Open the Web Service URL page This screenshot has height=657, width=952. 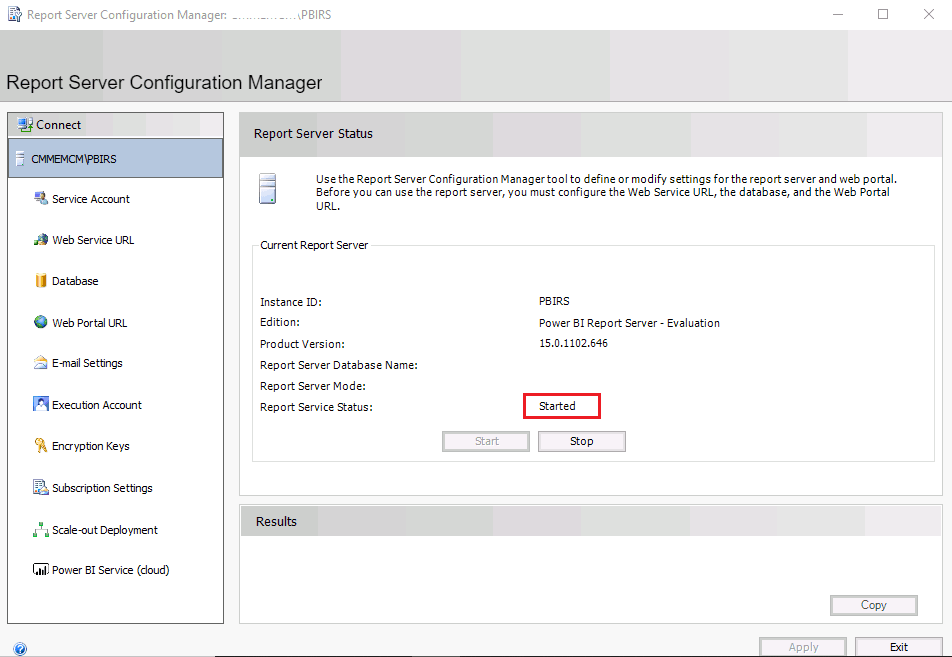coord(93,240)
